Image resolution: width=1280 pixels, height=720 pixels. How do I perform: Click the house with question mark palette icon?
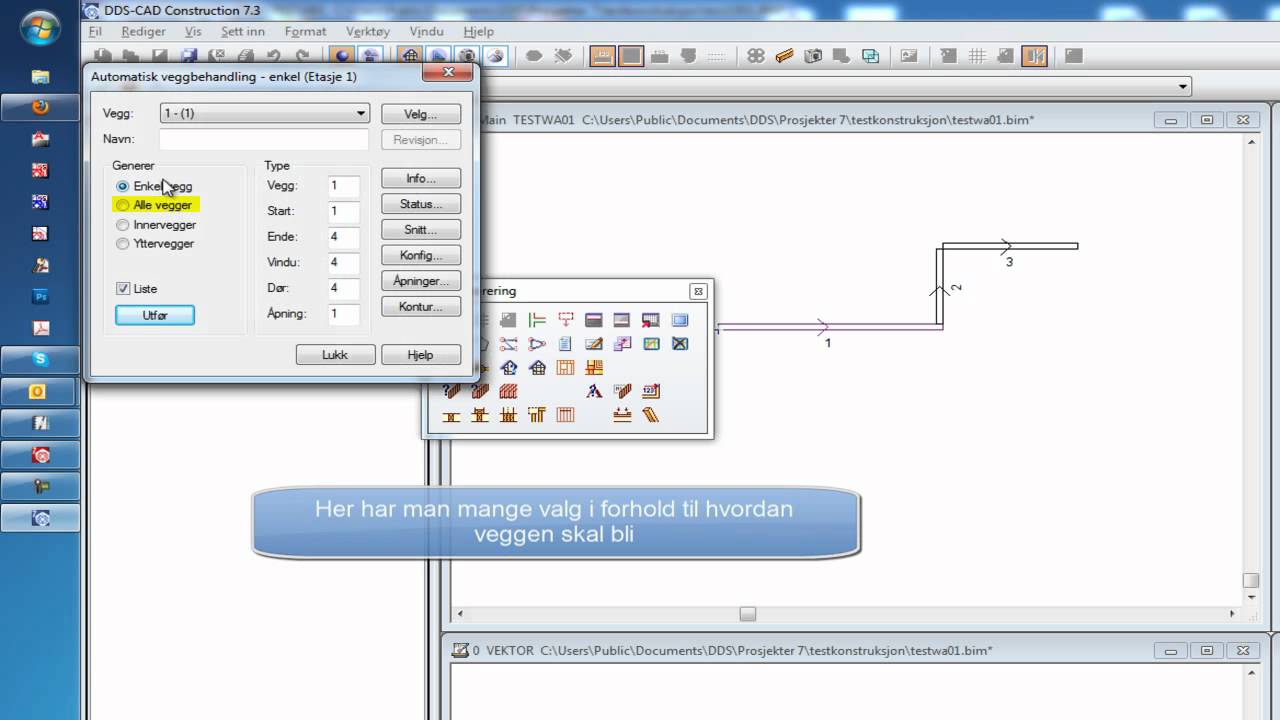pyautogui.click(x=509, y=368)
